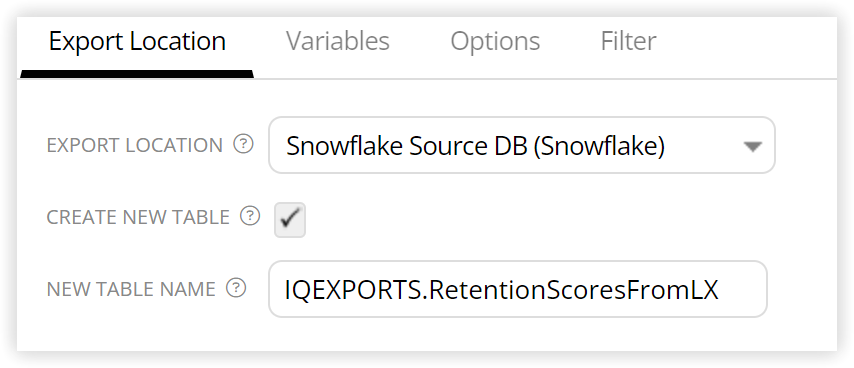854x368 pixels.
Task: Click help icon next to CREATE NEW TABLE
Action: [250, 216]
